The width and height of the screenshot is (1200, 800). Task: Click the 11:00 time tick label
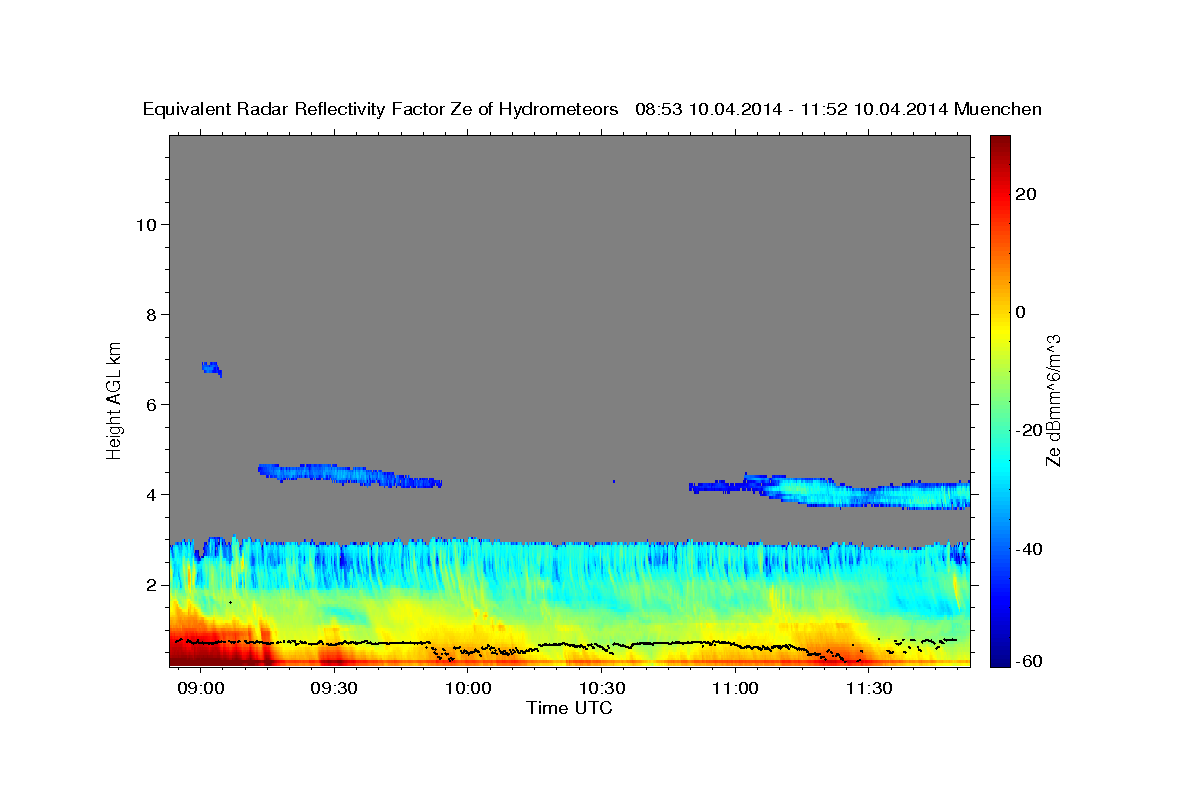pyautogui.click(x=735, y=688)
